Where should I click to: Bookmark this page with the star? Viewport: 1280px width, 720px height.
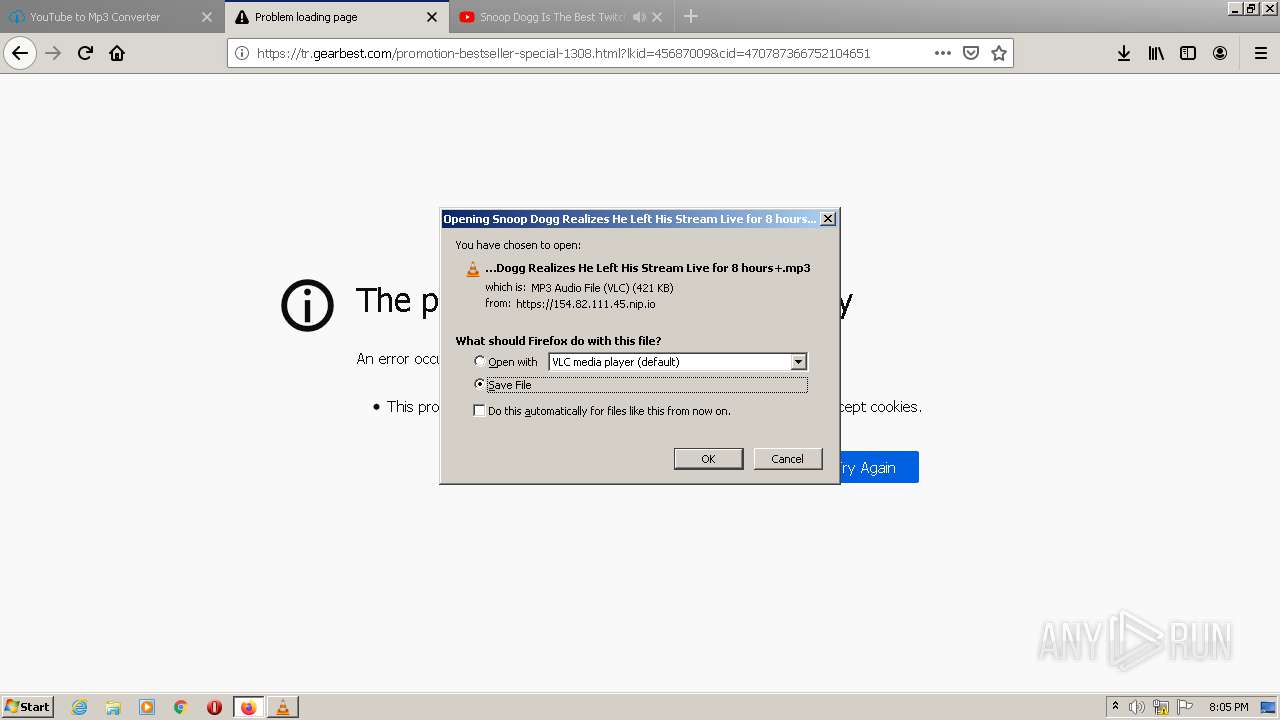(x=998, y=53)
